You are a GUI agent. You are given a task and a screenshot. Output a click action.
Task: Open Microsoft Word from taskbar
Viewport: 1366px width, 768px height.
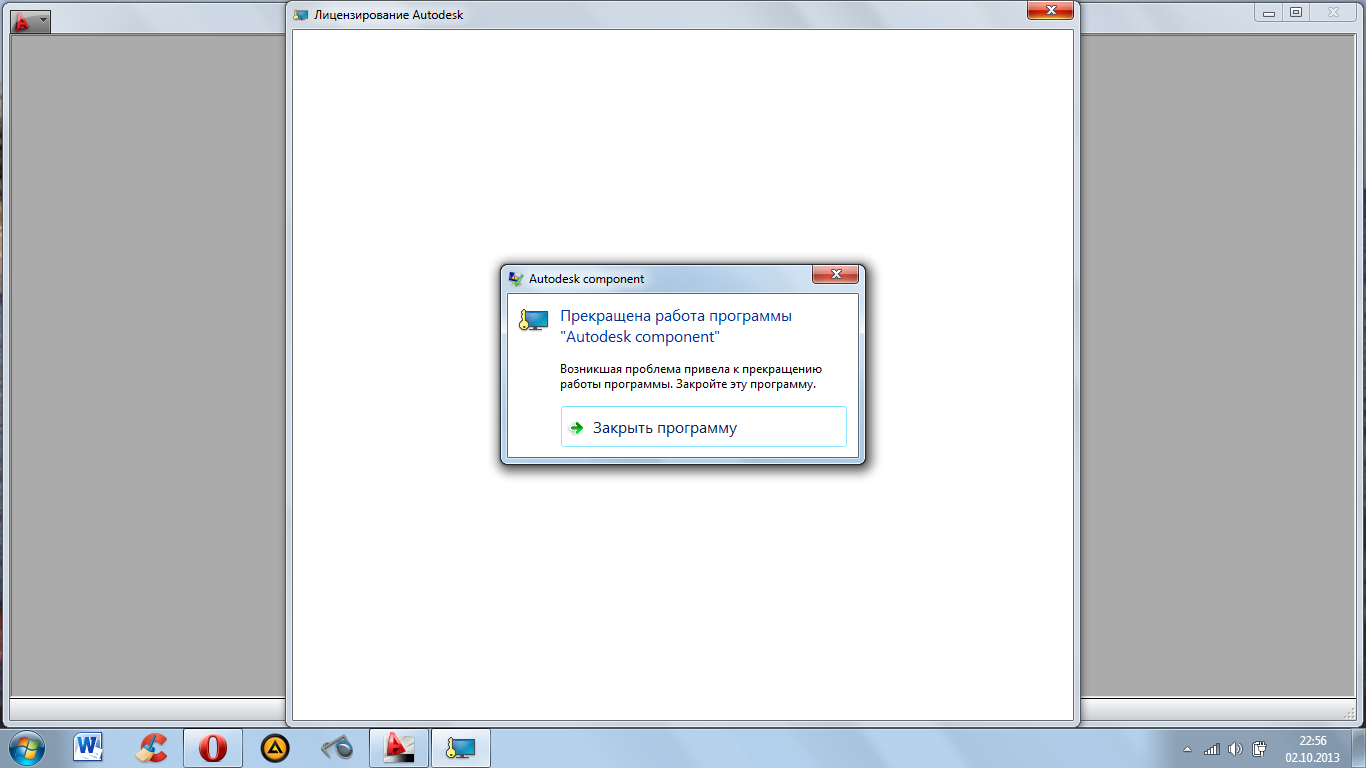[x=89, y=747]
